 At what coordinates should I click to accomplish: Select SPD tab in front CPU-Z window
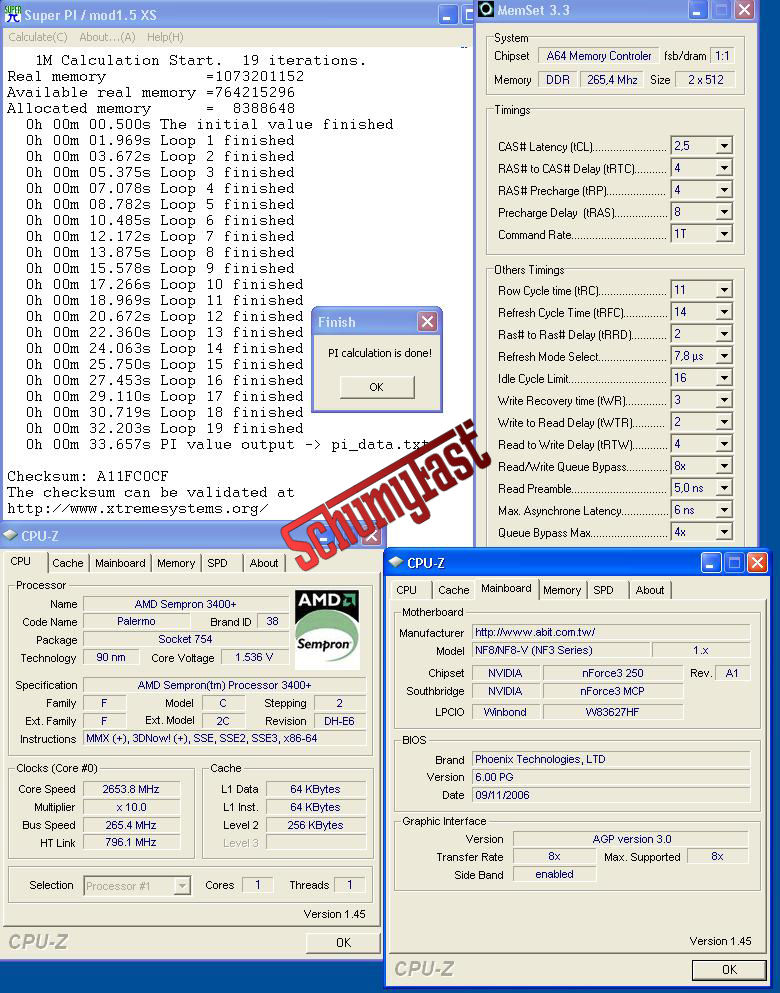pyautogui.click(x=603, y=590)
